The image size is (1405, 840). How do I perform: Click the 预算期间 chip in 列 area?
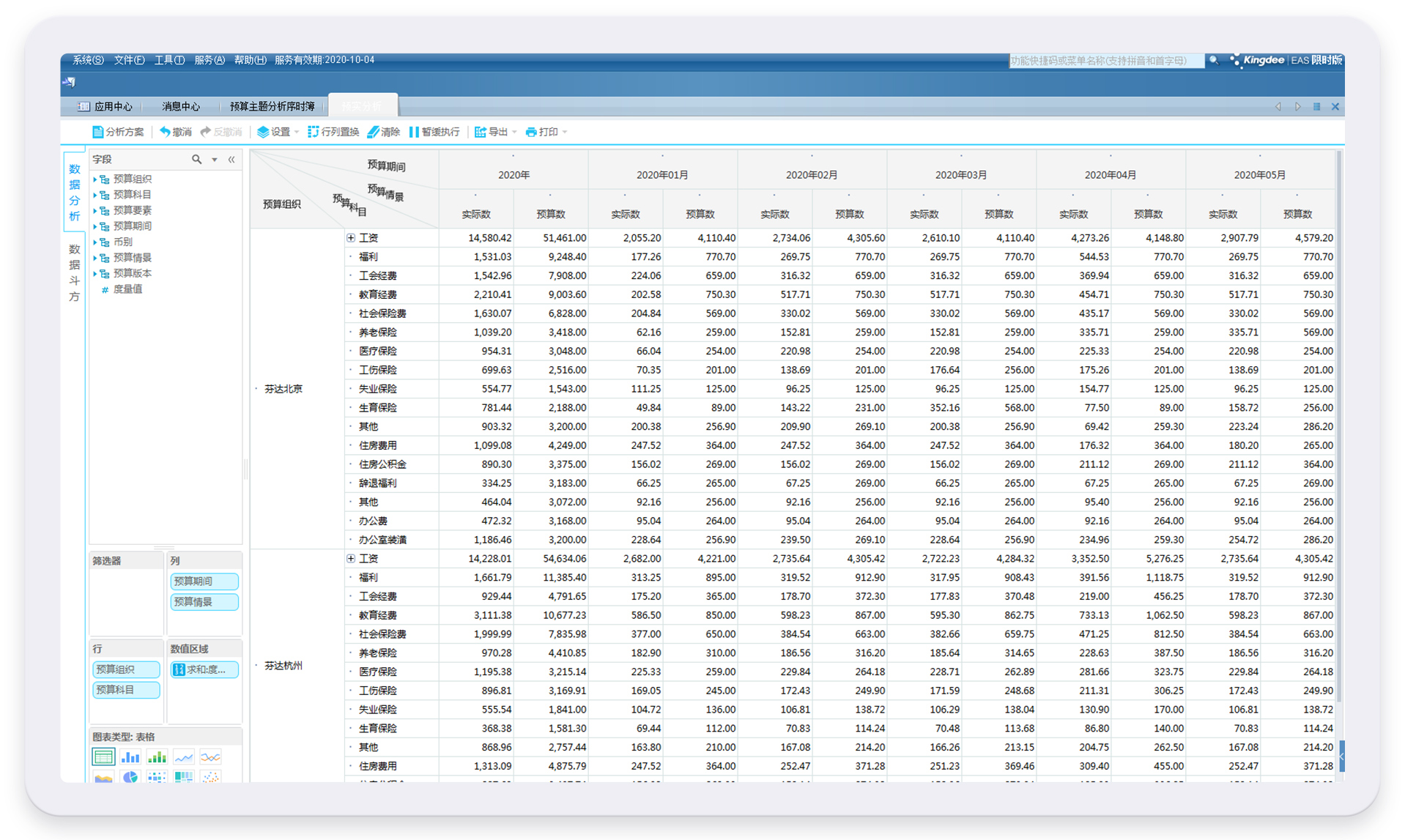(204, 581)
